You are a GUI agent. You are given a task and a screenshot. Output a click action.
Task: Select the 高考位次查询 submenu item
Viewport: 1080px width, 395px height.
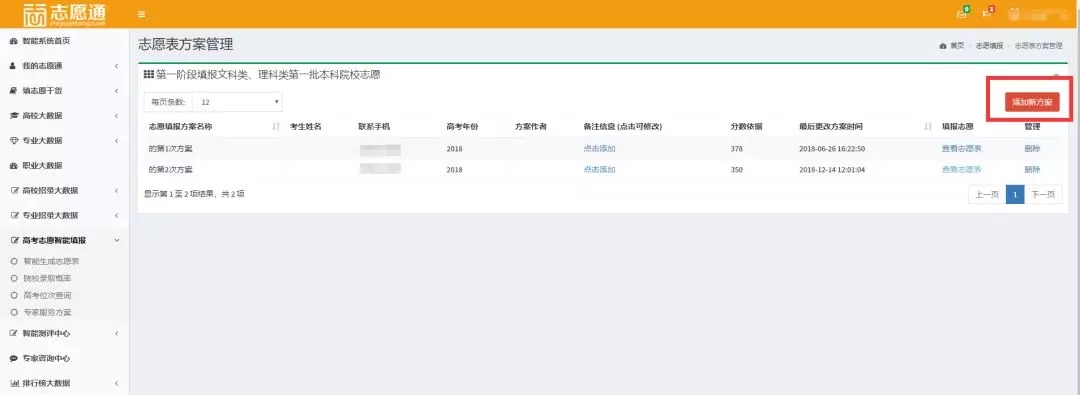coord(47,295)
